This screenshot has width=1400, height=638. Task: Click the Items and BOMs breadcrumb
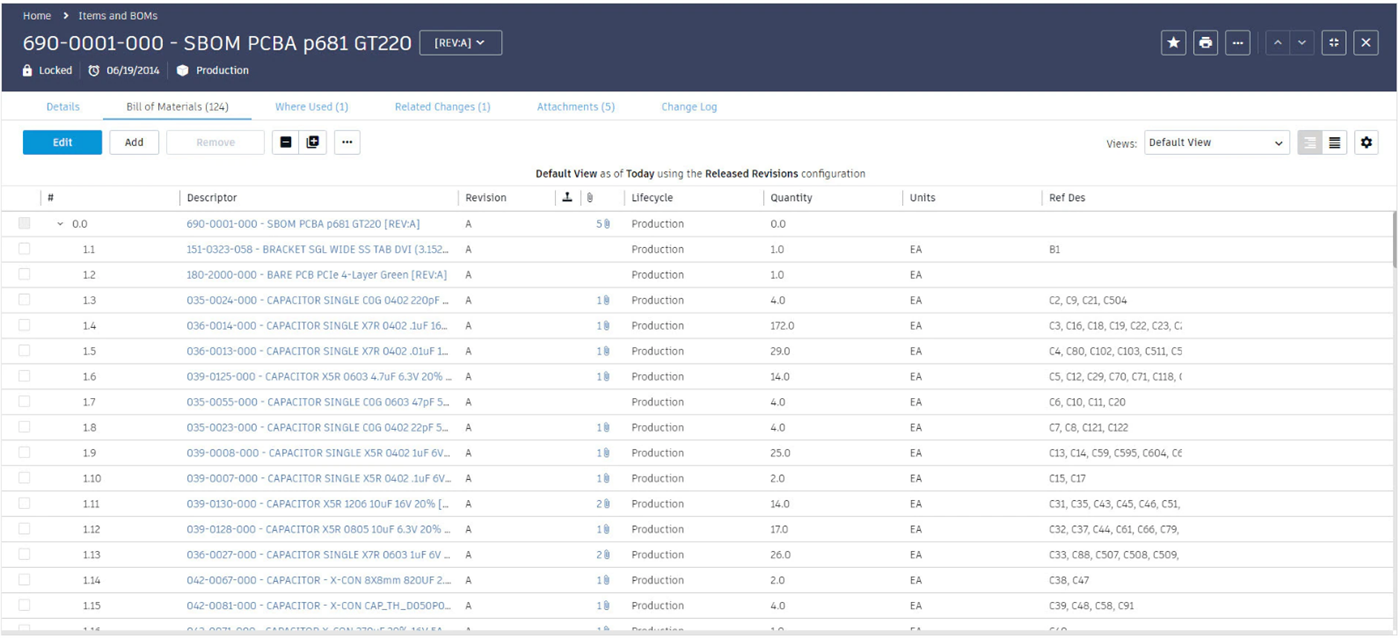pos(116,16)
